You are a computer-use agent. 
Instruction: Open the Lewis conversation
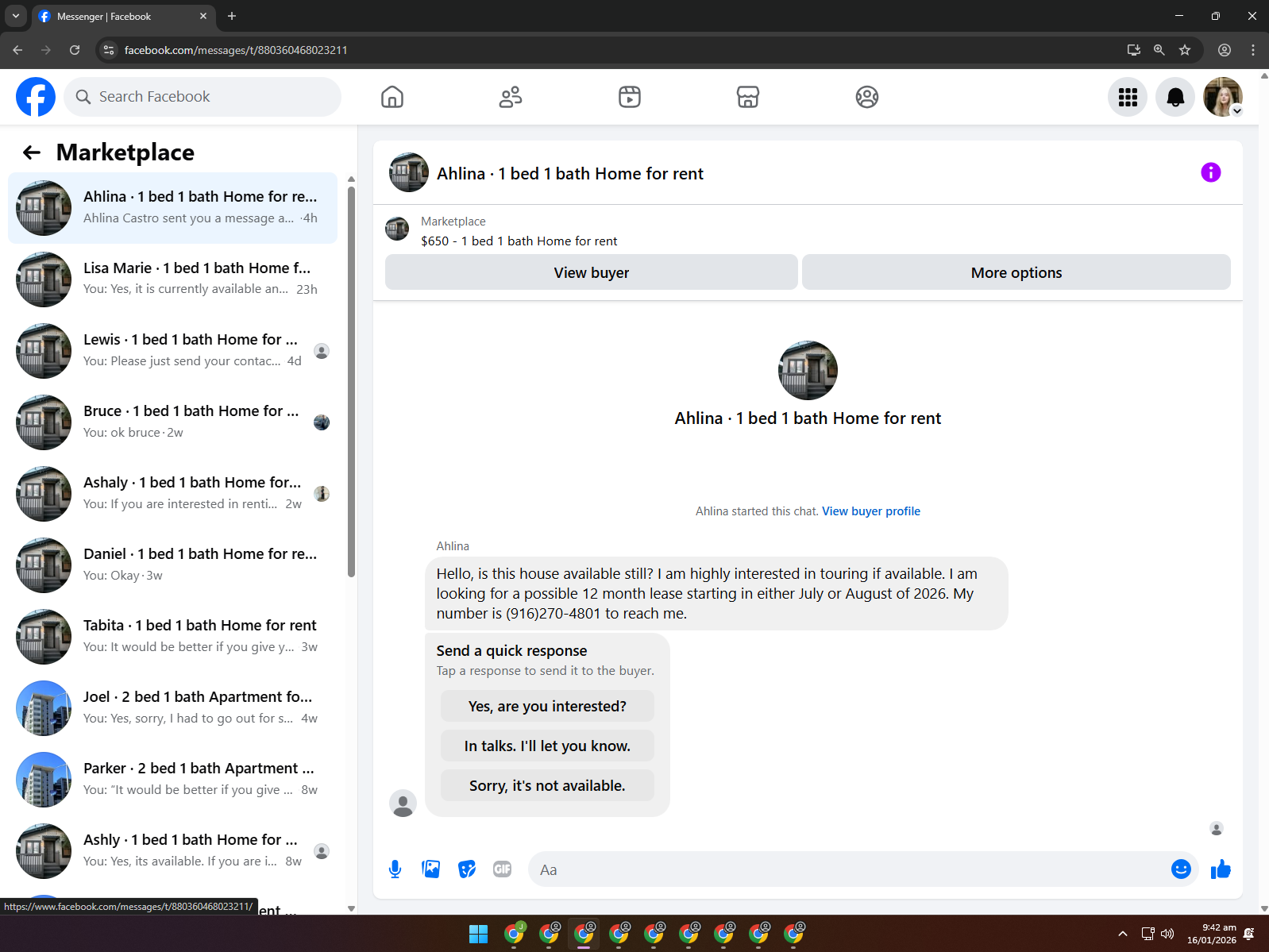coord(172,351)
